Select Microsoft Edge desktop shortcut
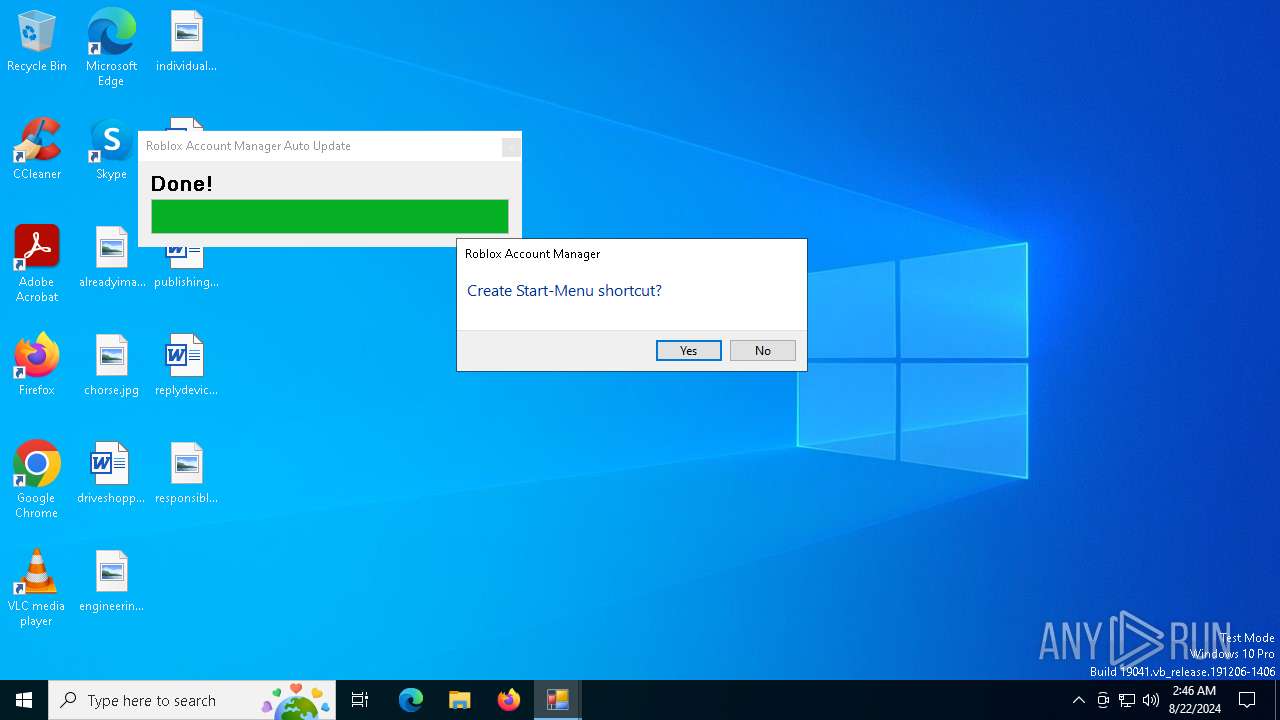This screenshot has height=720, width=1280. [111, 48]
